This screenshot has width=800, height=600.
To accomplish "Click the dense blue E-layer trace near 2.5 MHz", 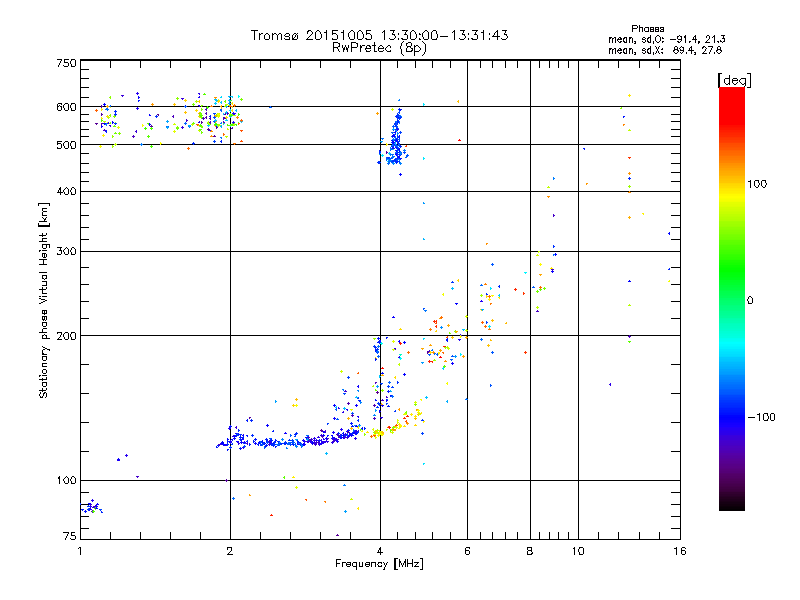I will click(286, 441).
